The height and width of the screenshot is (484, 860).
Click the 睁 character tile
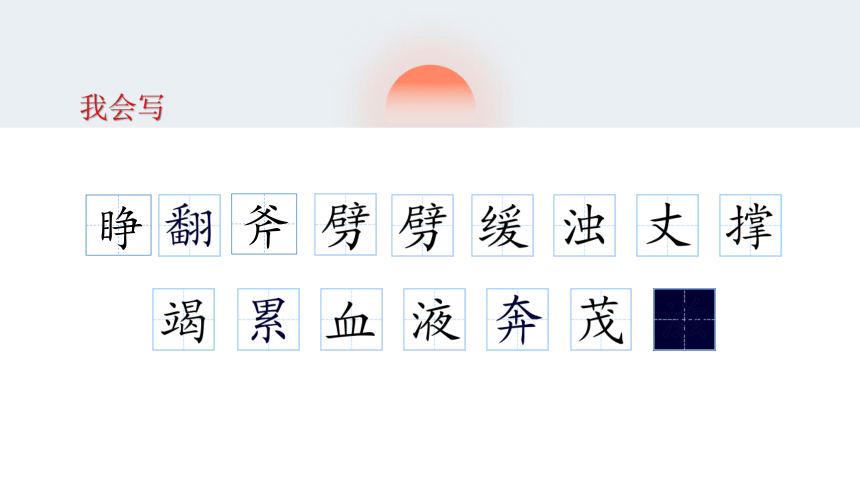pyautogui.click(x=118, y=225)
